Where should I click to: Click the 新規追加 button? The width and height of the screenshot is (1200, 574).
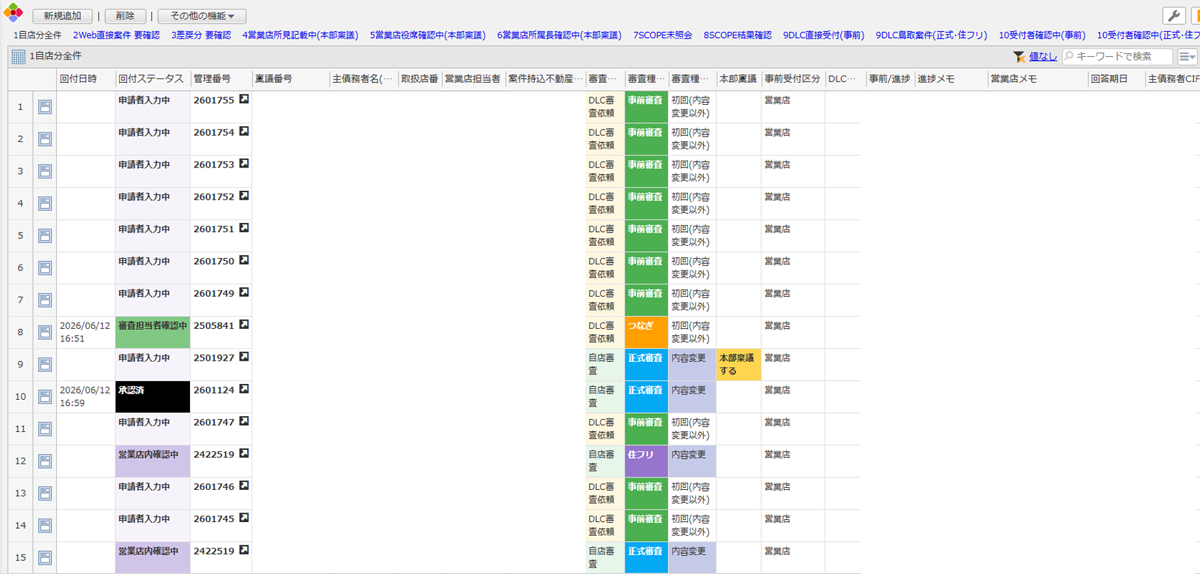[62, 16]
